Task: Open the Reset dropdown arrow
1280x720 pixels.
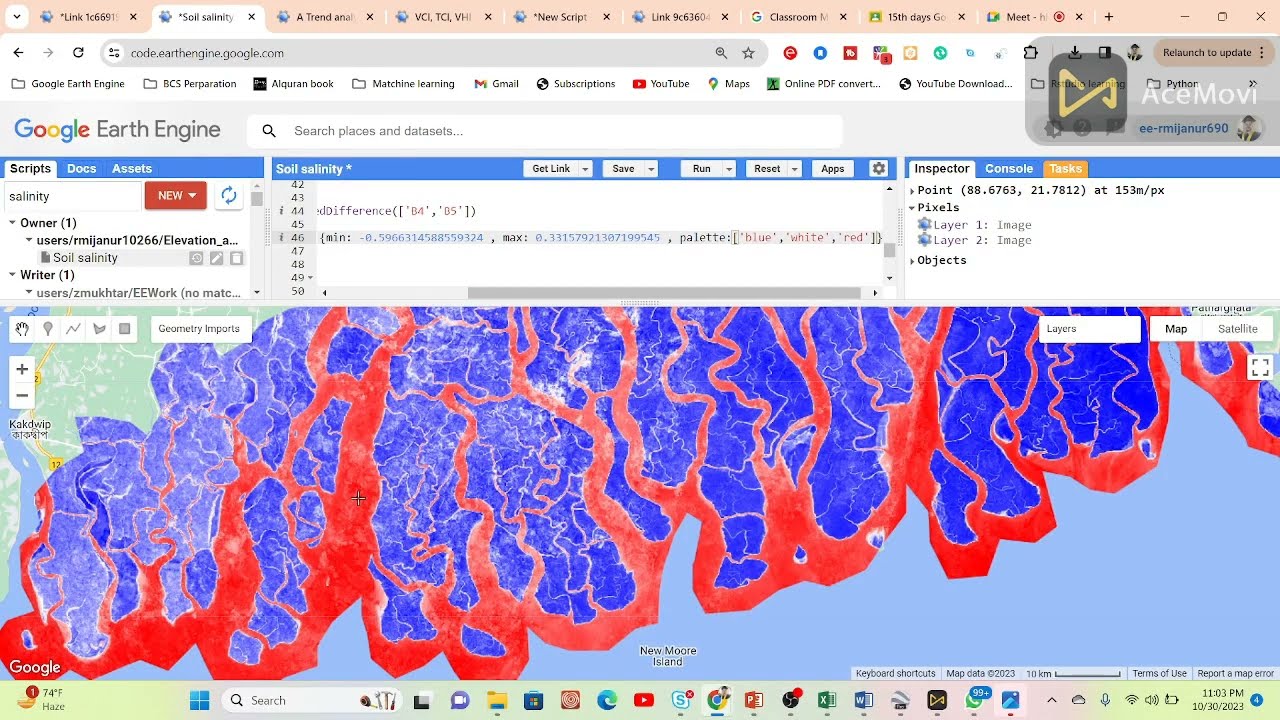Action: point(795,169)
